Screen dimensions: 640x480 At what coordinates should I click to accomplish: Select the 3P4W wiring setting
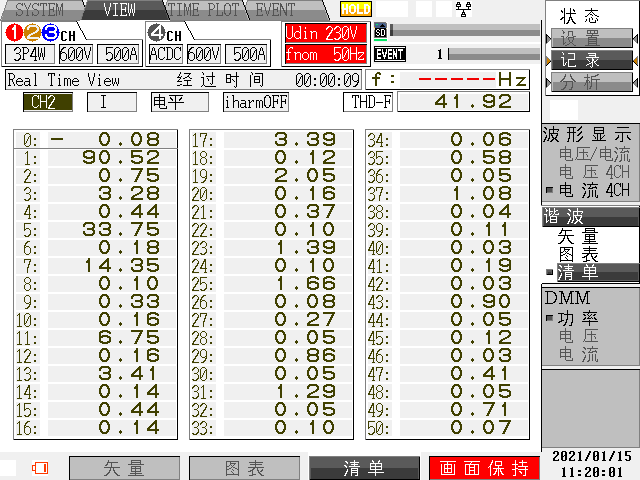tap(30, 54)
